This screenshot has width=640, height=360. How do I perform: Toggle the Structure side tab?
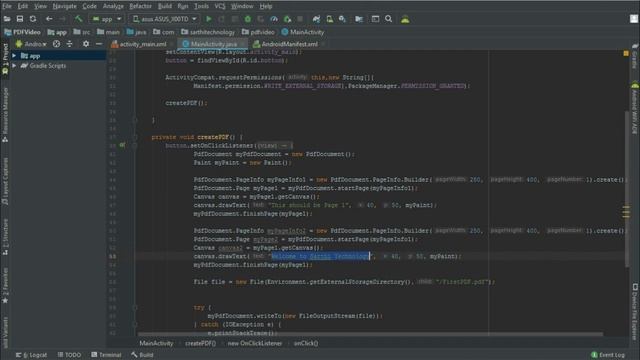coord(5,236)
